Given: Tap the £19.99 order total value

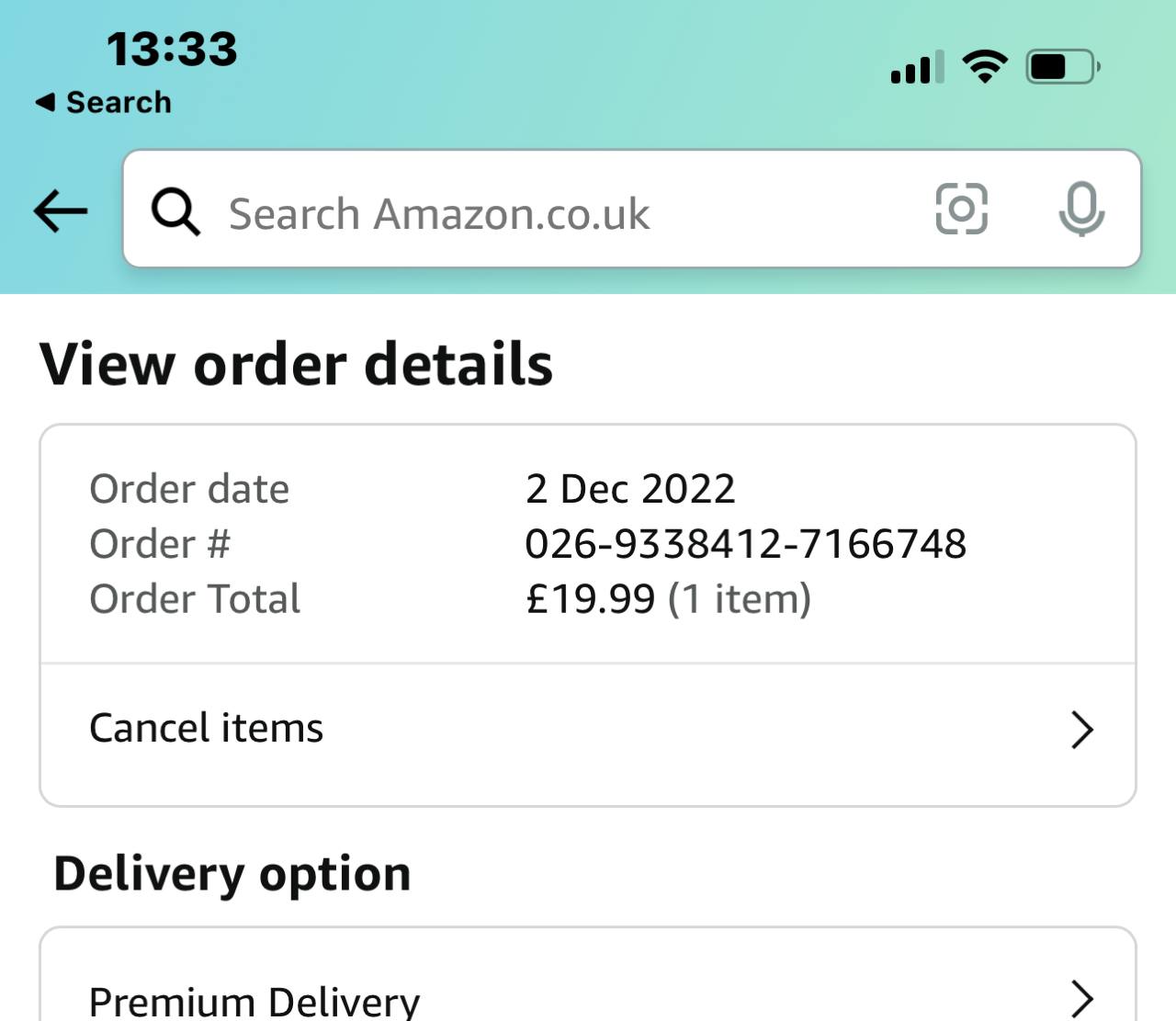Looking at the screenshot, I should pos(591,599).
